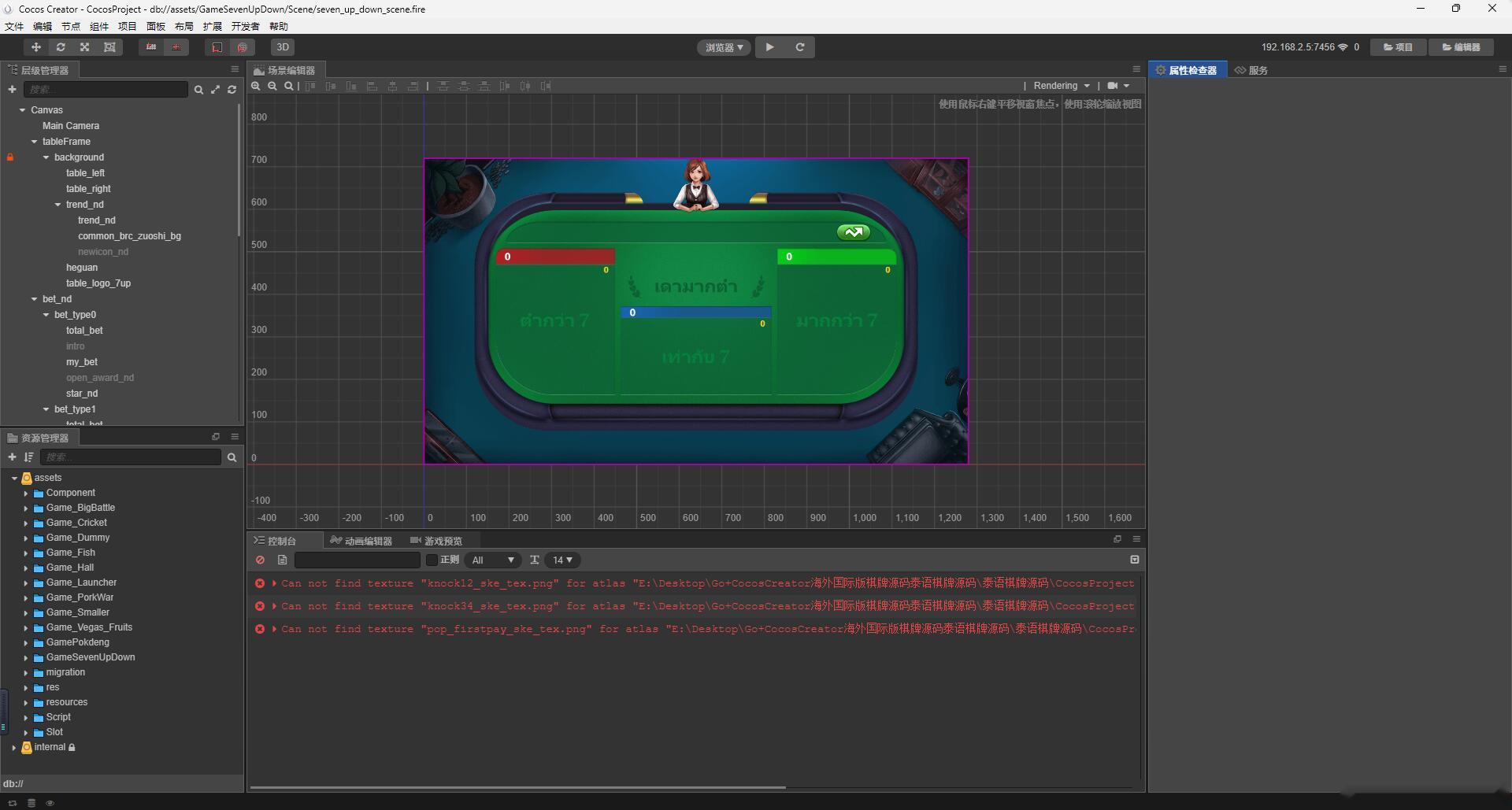Open the All log level dropdown

pos(493,560)
